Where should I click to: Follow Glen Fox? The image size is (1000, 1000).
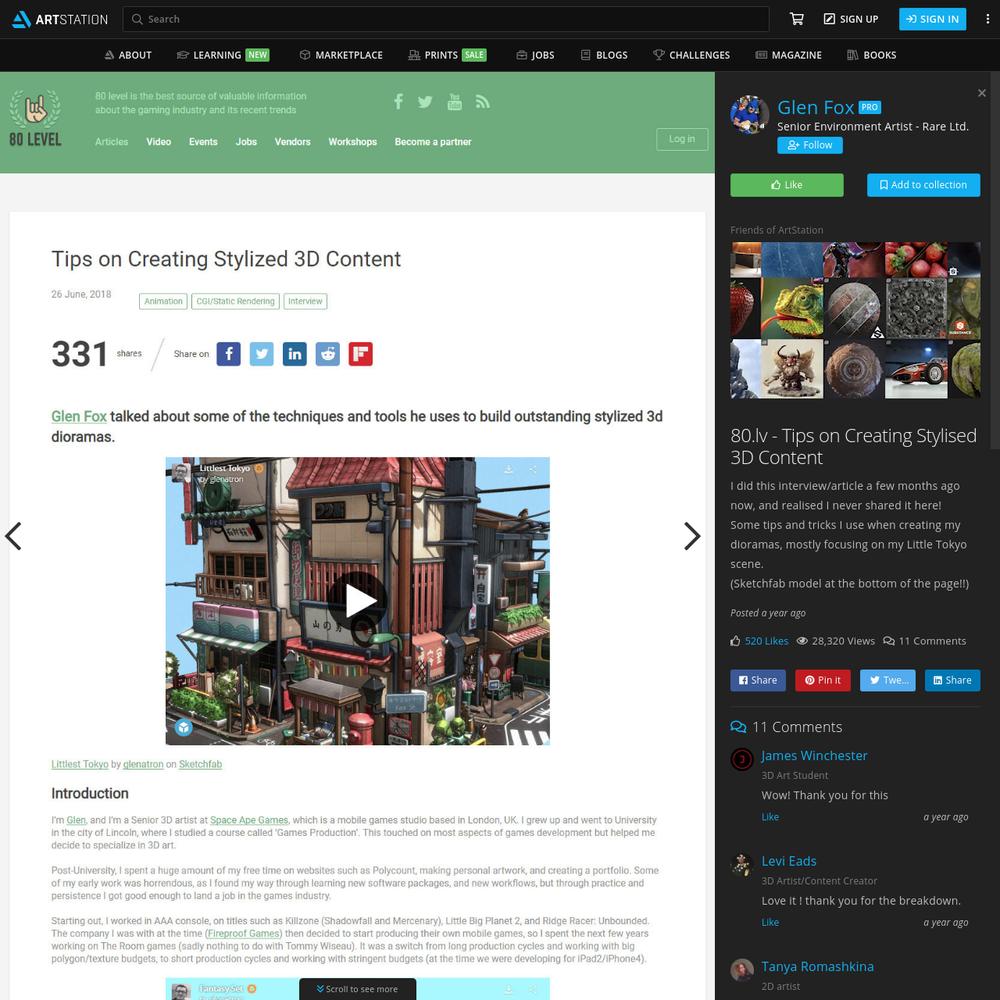(x=809, y=145)
